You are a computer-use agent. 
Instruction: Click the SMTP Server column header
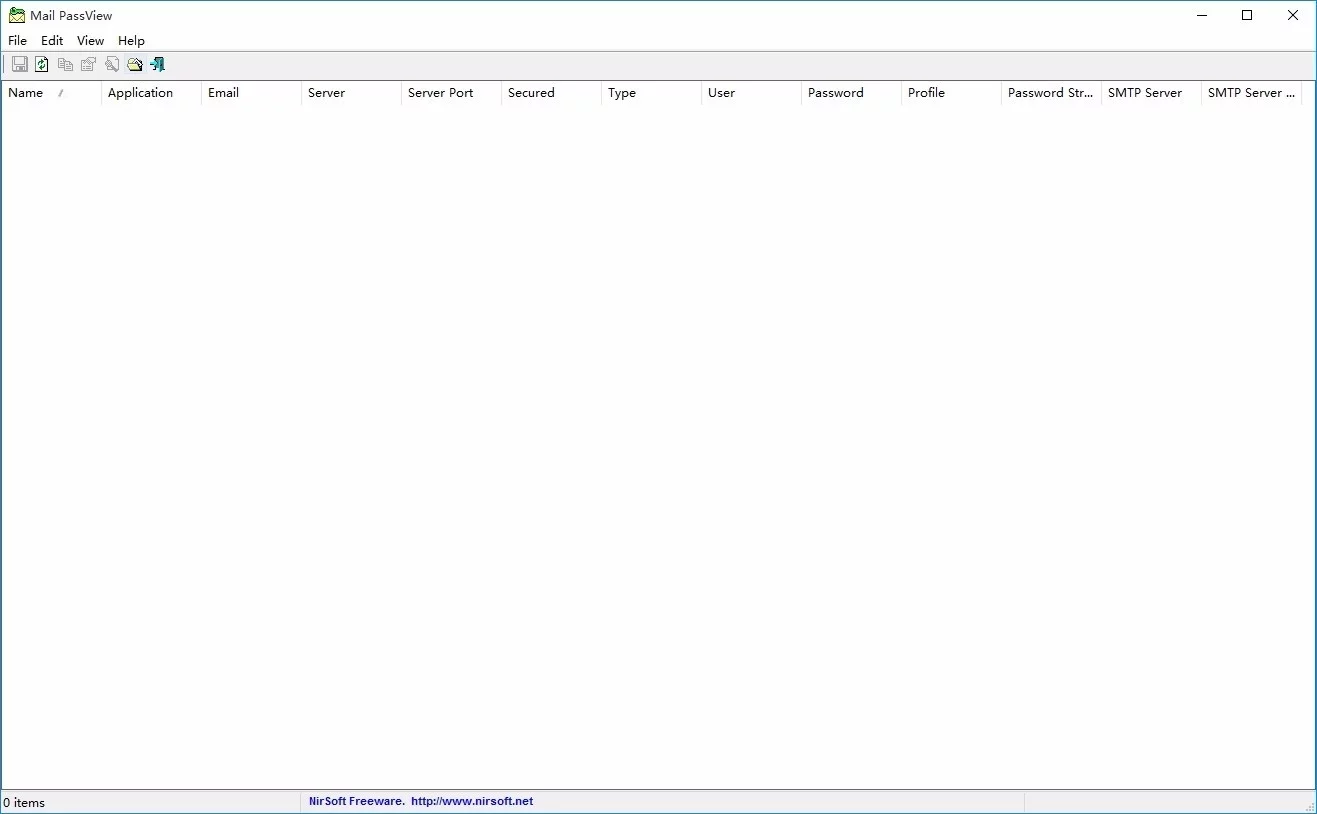[1145, 92]
